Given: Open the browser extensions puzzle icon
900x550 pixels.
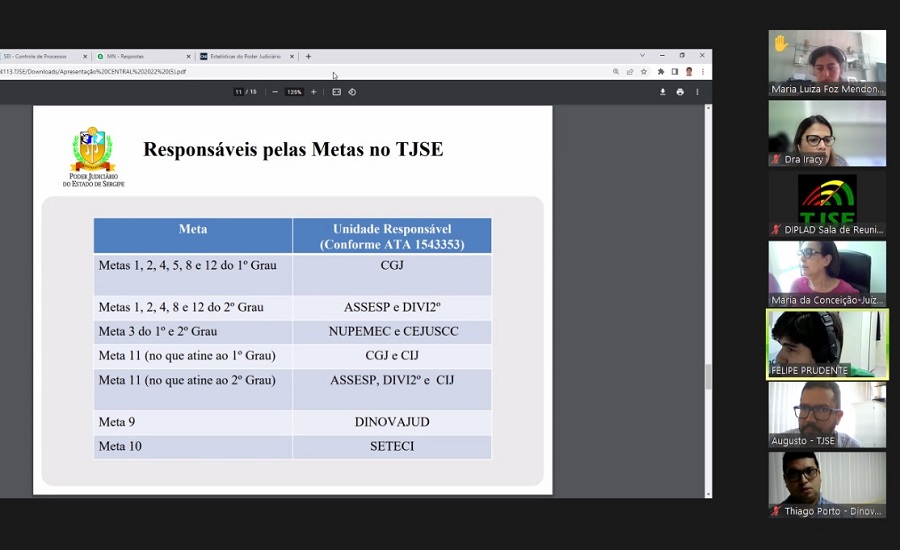Looking at the screenshot, I should click(x=661, y=72).
